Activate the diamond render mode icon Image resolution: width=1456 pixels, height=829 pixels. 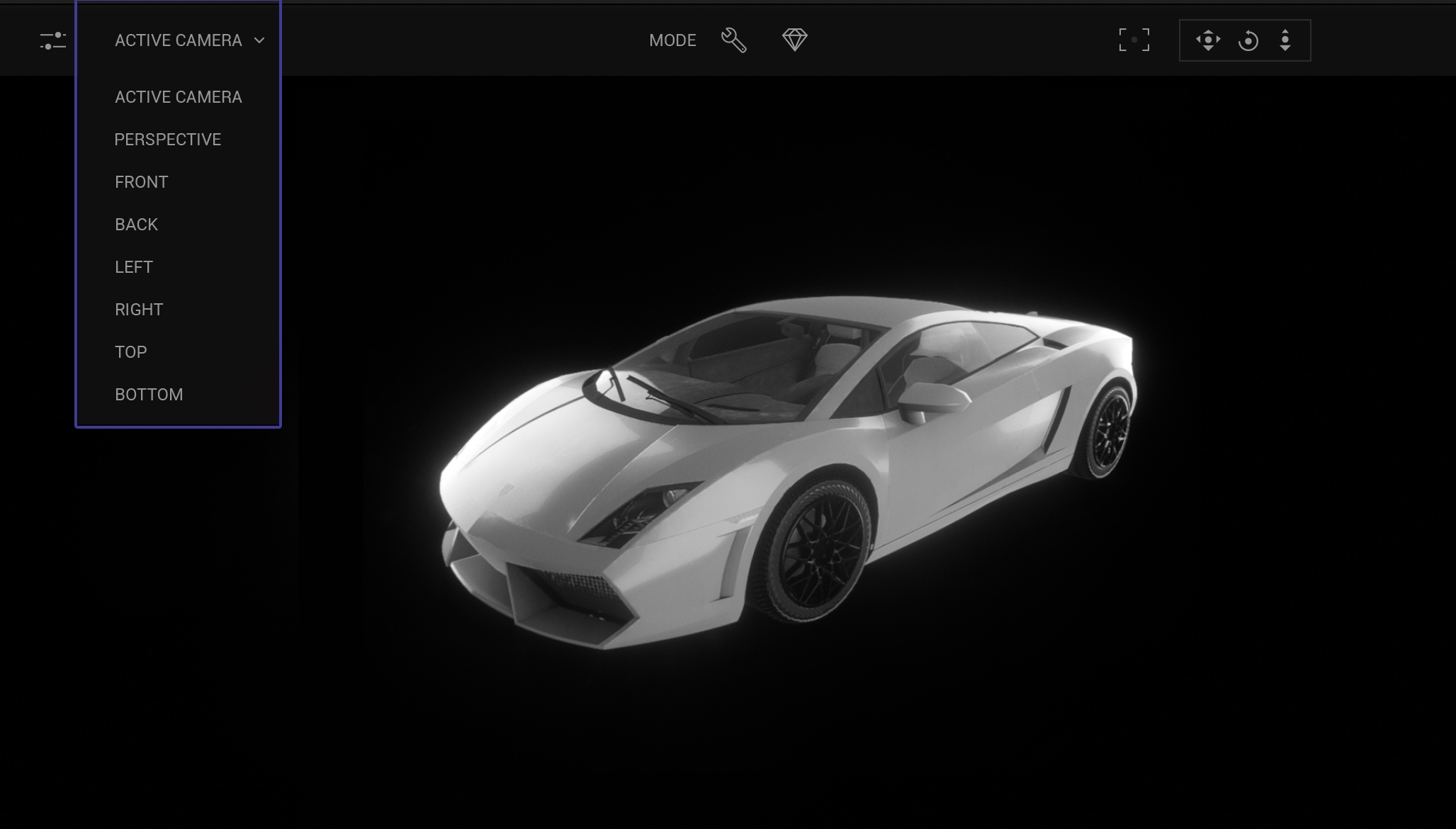pyautogui.click(x=795, y=40)
